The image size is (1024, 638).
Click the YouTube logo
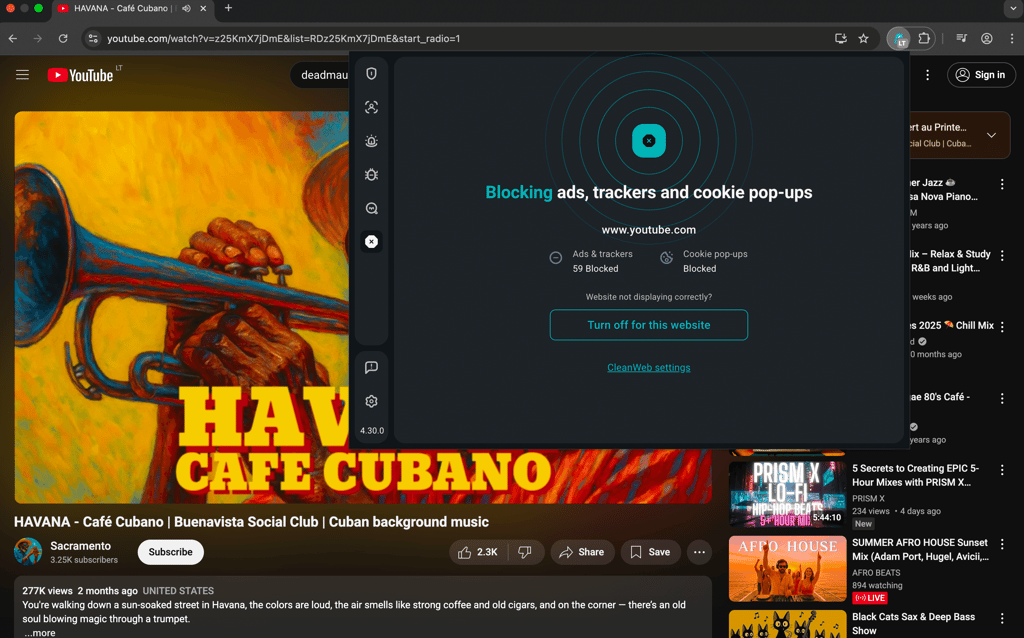click(80, 75)
